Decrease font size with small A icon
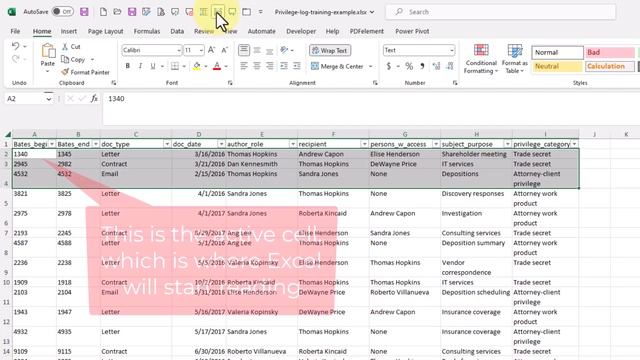The height and width of the screenshot is (360, 640). (x=224, y=50)
